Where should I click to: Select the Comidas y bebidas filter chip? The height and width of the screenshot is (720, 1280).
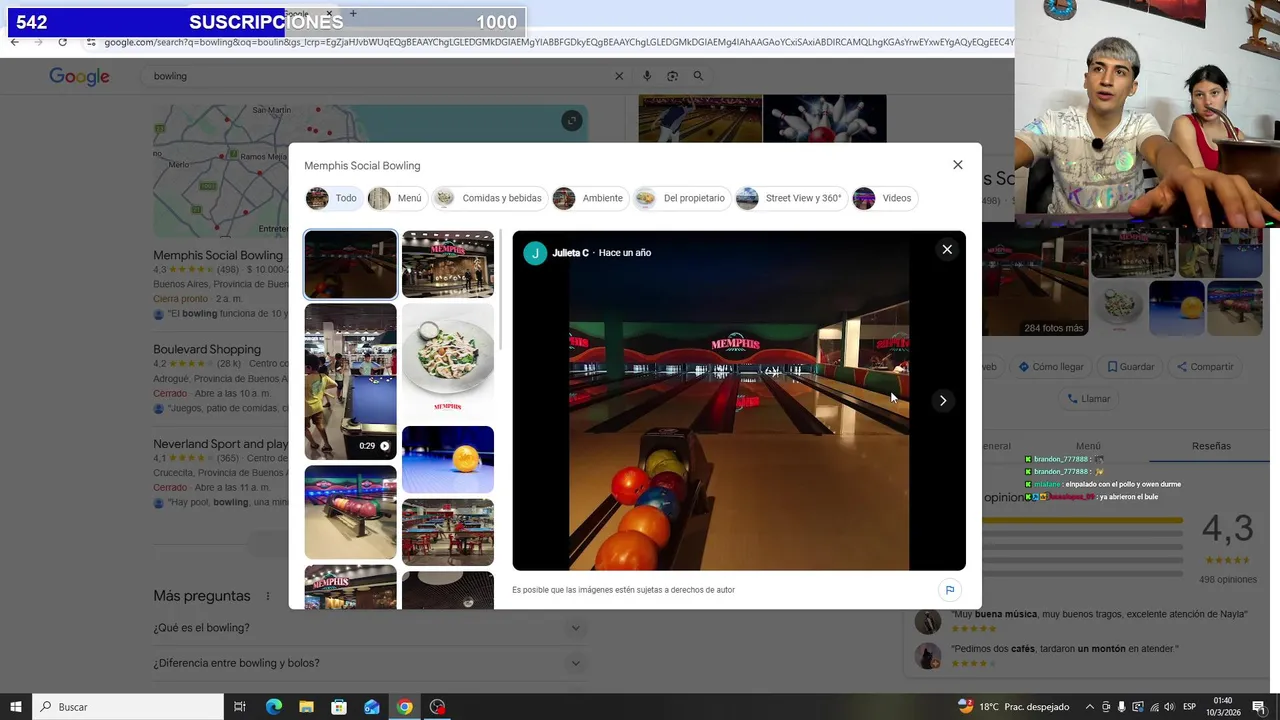[490, 198]
